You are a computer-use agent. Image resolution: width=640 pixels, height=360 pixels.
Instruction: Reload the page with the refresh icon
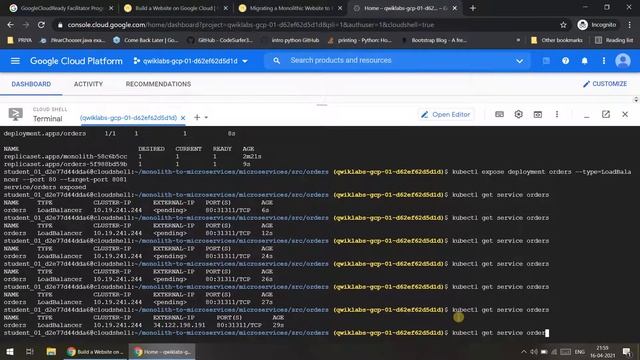[41, 25]
